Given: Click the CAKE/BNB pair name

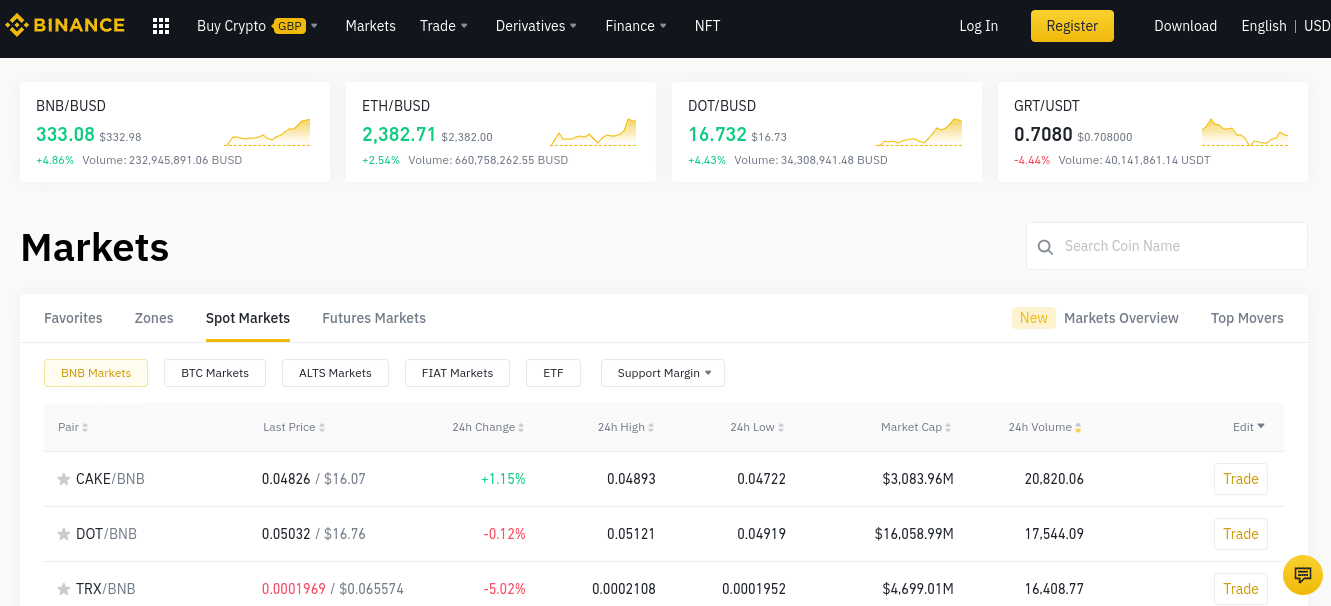Looking at the screenshot, I should pos(110,479).
